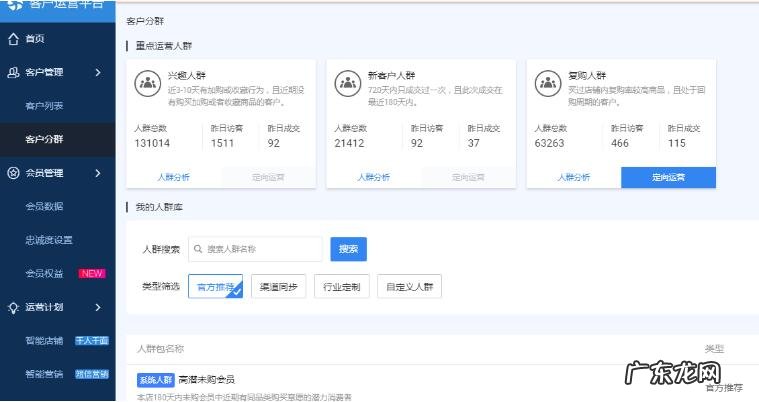
Task: Open 客户列表 in sidebar
Action: [44, 106]
